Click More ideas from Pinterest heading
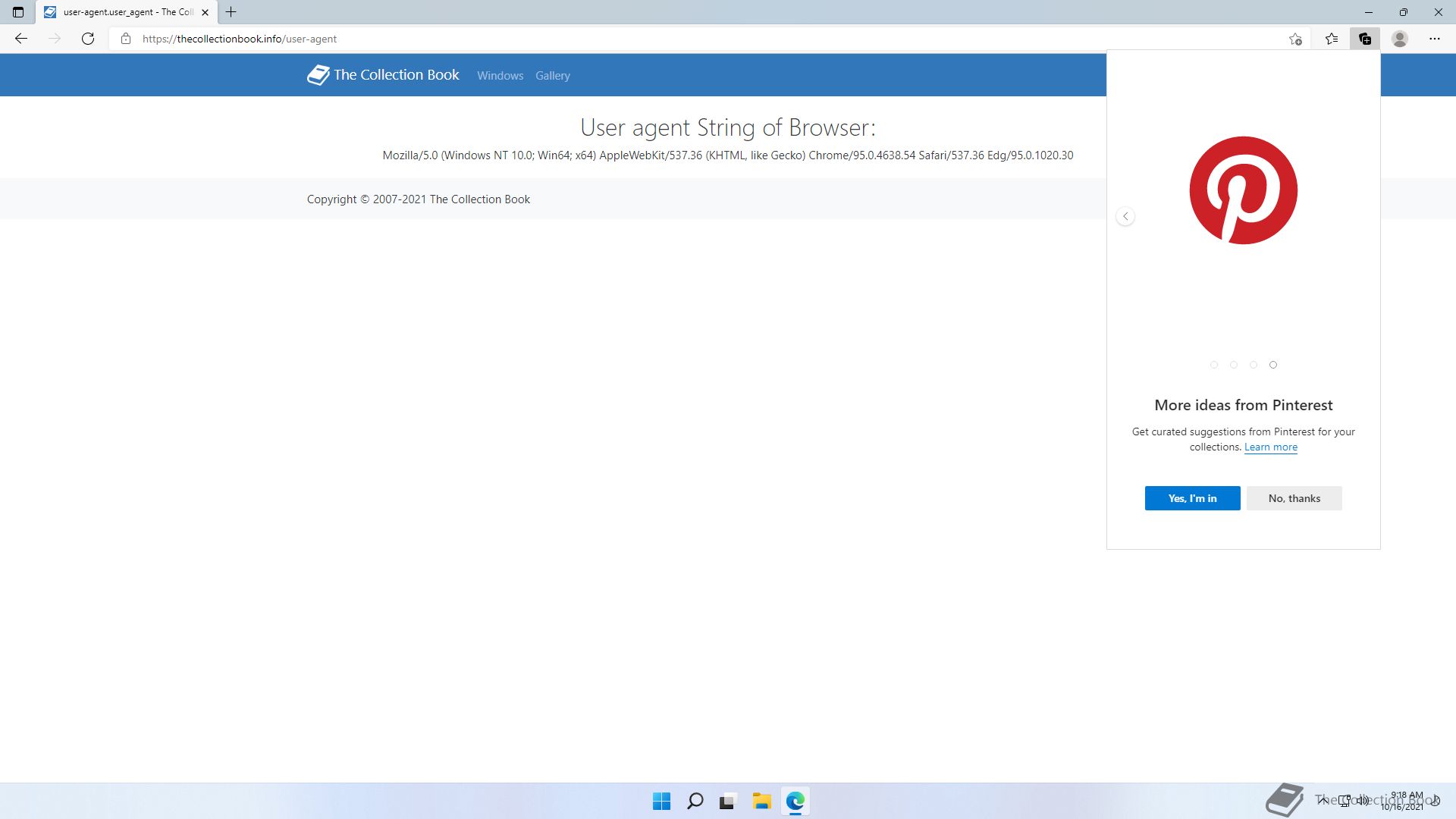The height and width of the screenshot is (819, 1456). coord(1244,405)
